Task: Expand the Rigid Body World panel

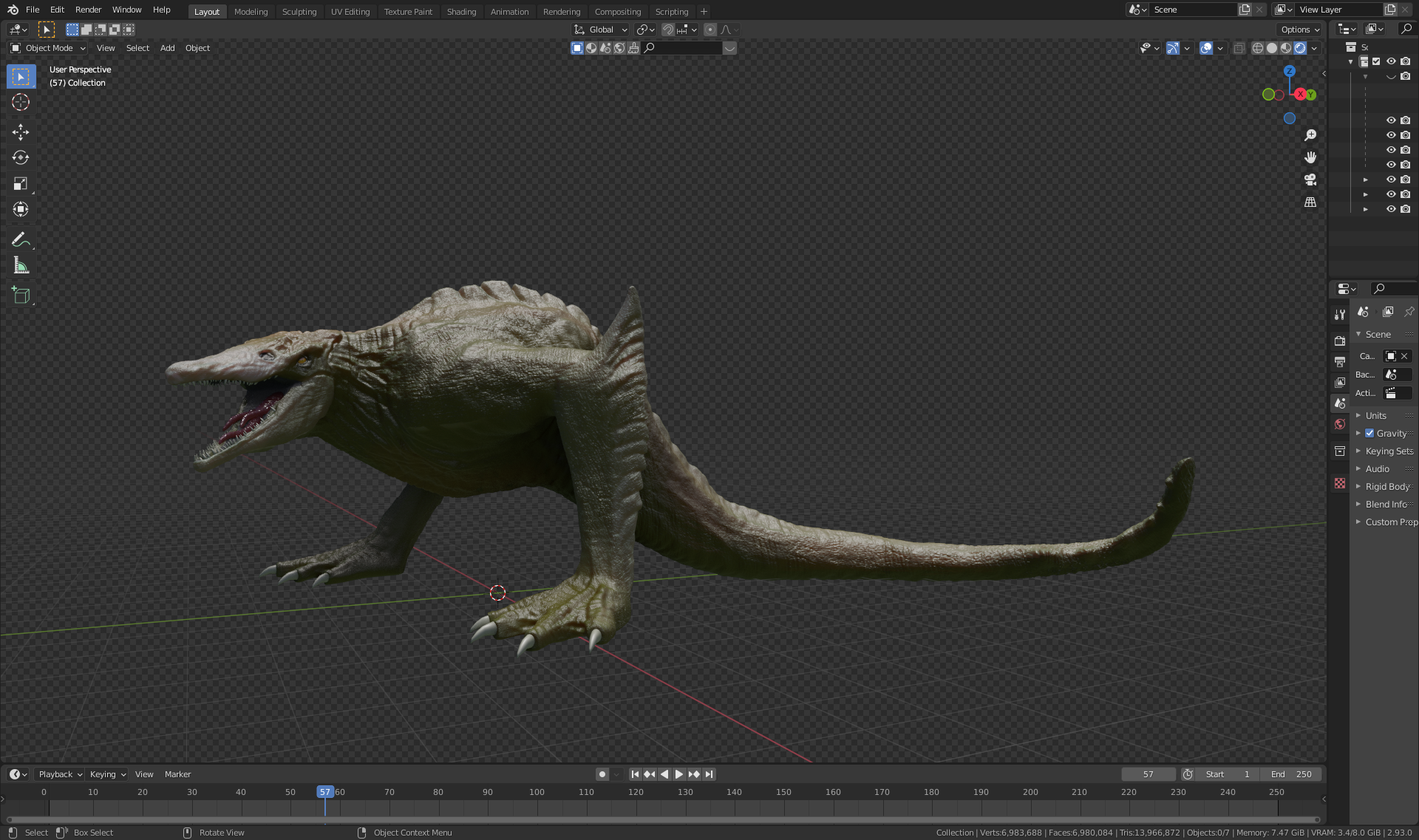Action: tap(1386, 486)
